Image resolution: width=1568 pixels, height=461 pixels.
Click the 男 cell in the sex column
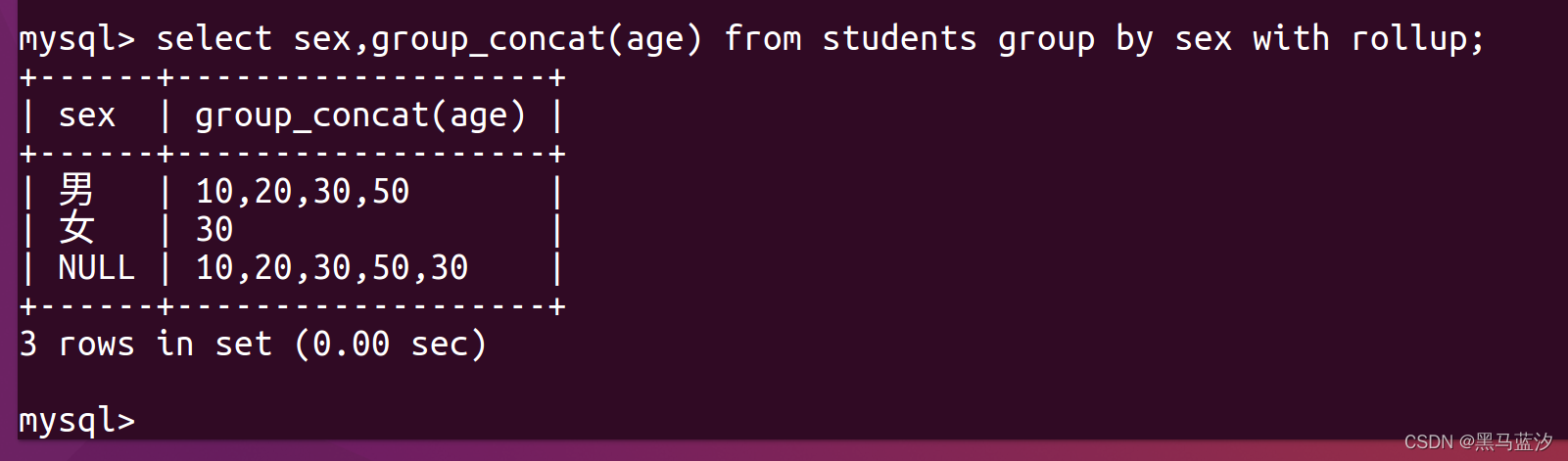coord(76,189)
